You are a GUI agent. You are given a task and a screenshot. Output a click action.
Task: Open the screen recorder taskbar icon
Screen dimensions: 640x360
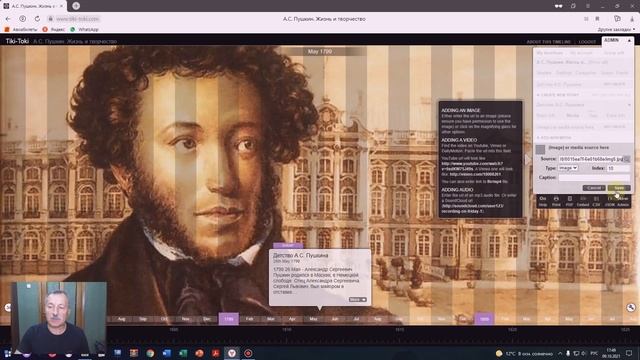[x=248, y=353]
